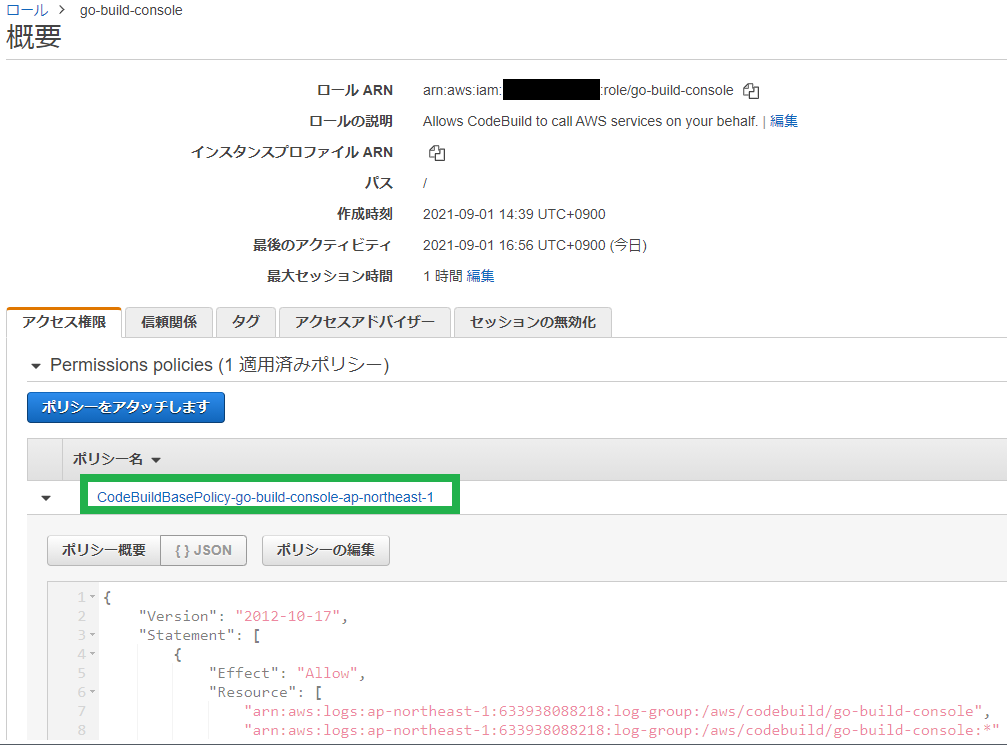Image resolution: width=1007 pixels, height=745 pixels.
Task: Click the "2012-10-17" version string
Action: pos(288,617)
